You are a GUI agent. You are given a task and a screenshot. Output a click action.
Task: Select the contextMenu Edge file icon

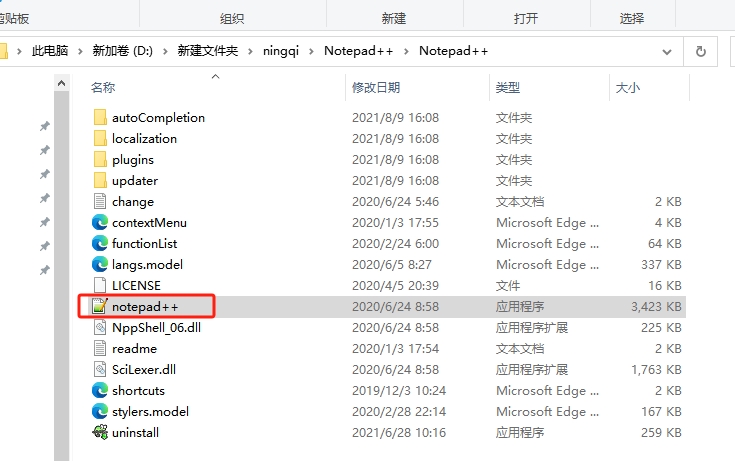tap(100, 222)
